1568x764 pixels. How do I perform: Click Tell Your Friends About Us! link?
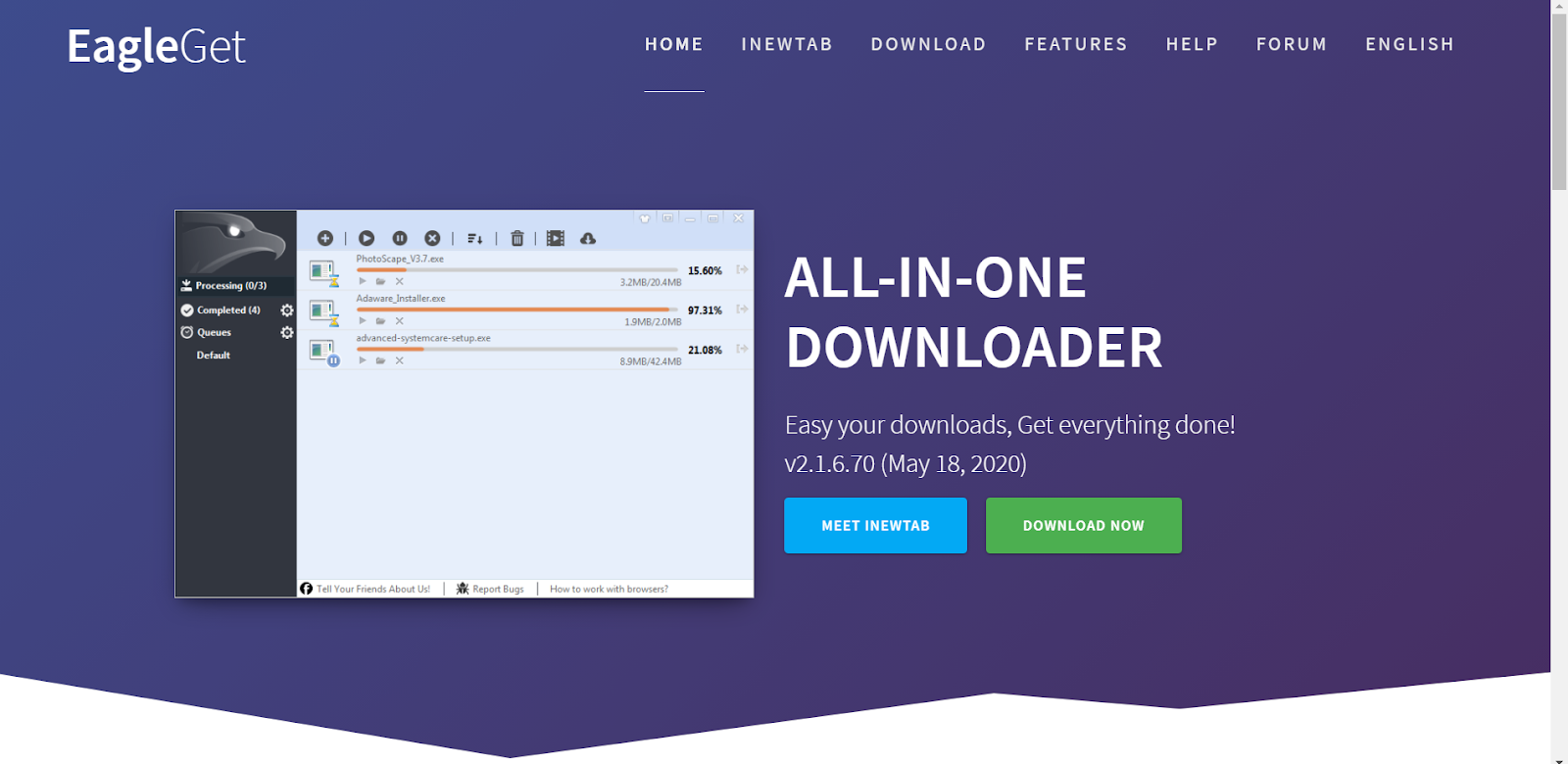coord(373,589)
